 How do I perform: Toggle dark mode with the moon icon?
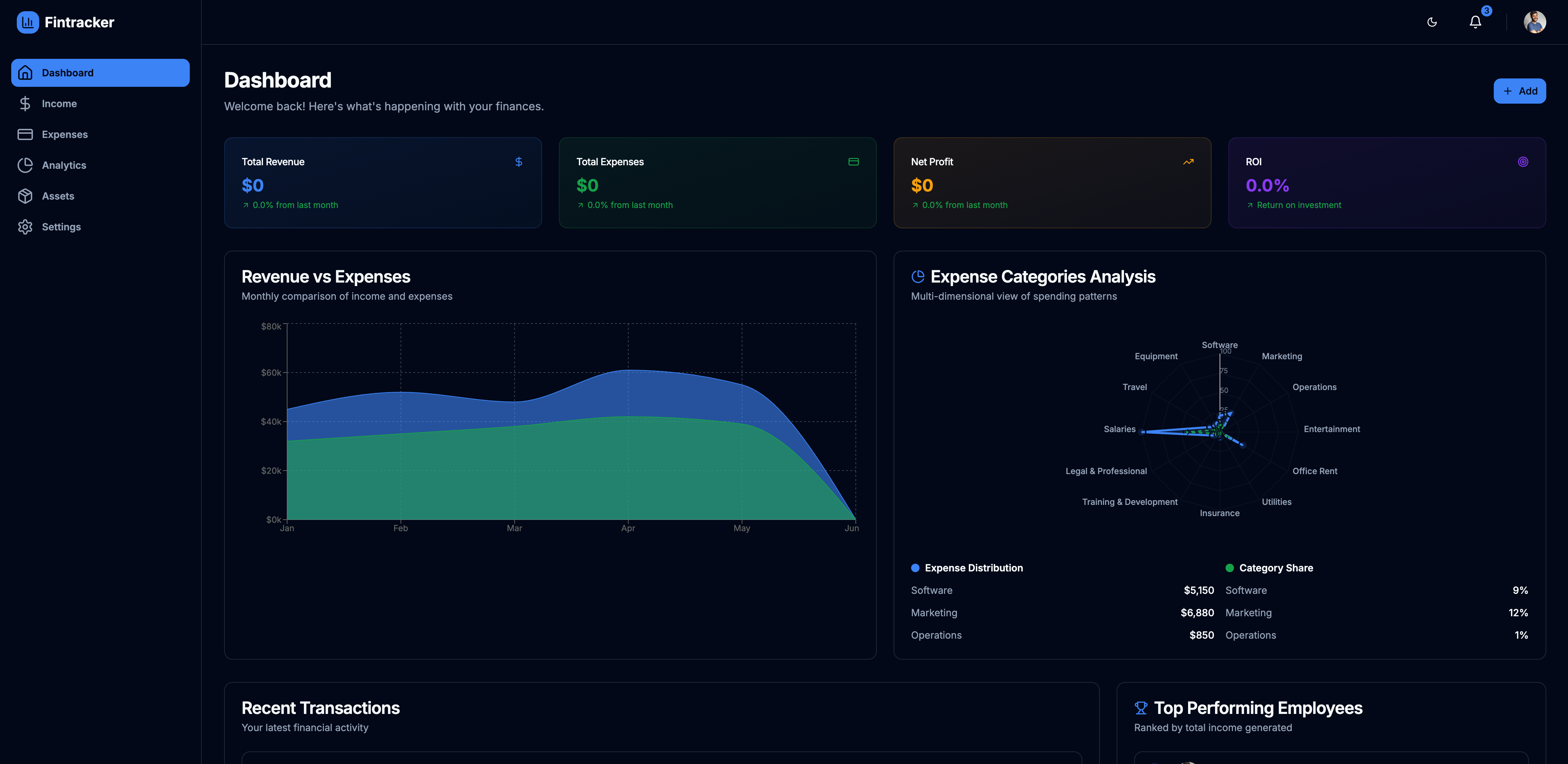pyautogui.click(x=1432, y=22)
